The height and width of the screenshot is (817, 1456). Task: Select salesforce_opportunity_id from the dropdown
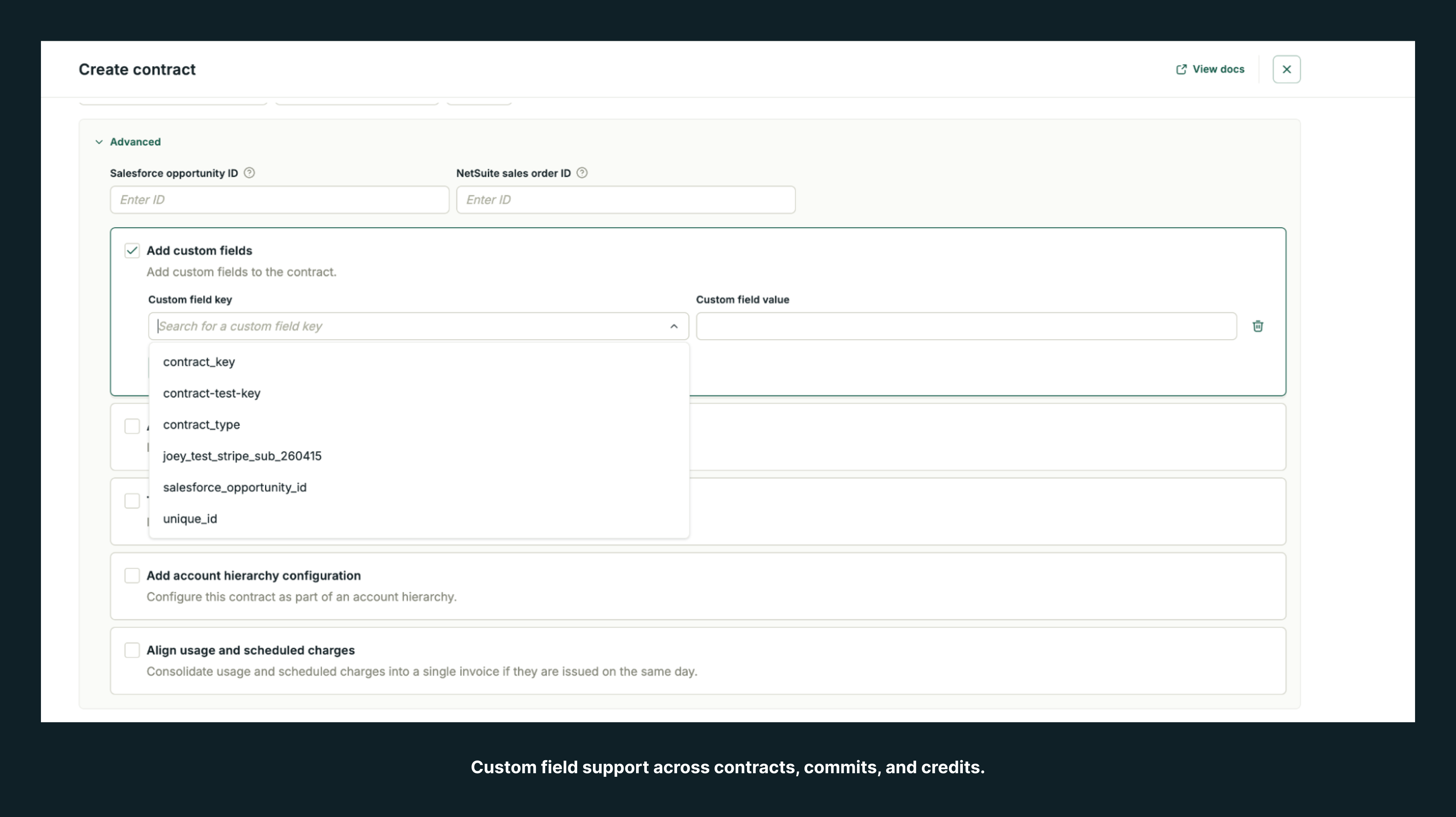point(235,487)
